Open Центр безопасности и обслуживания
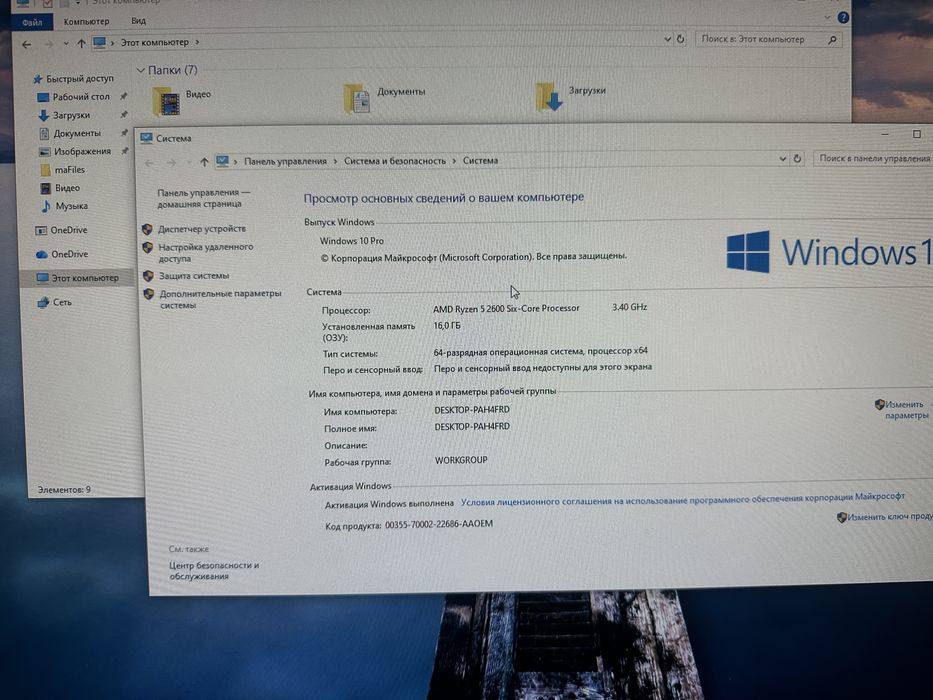The image size is (933, 700). click(x=214, y=571)
